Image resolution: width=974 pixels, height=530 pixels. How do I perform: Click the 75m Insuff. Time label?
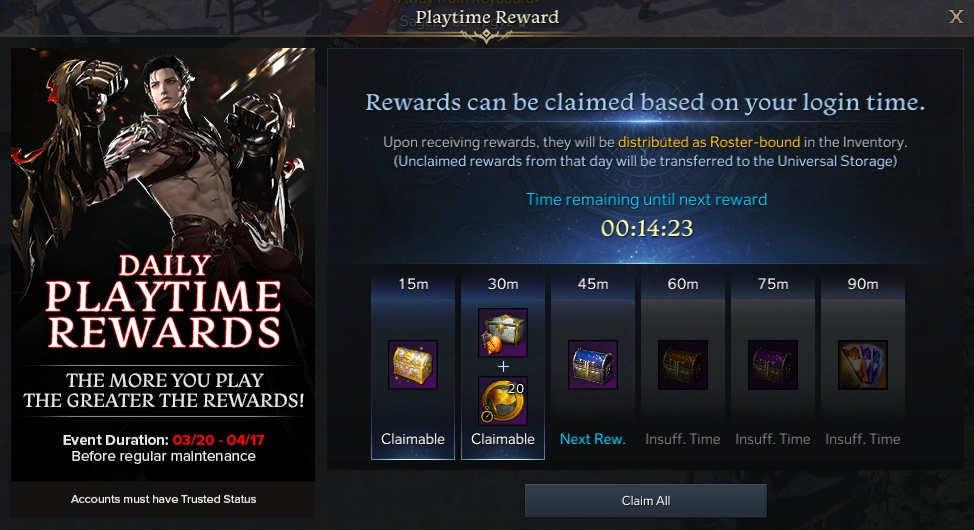coord(773,439)
